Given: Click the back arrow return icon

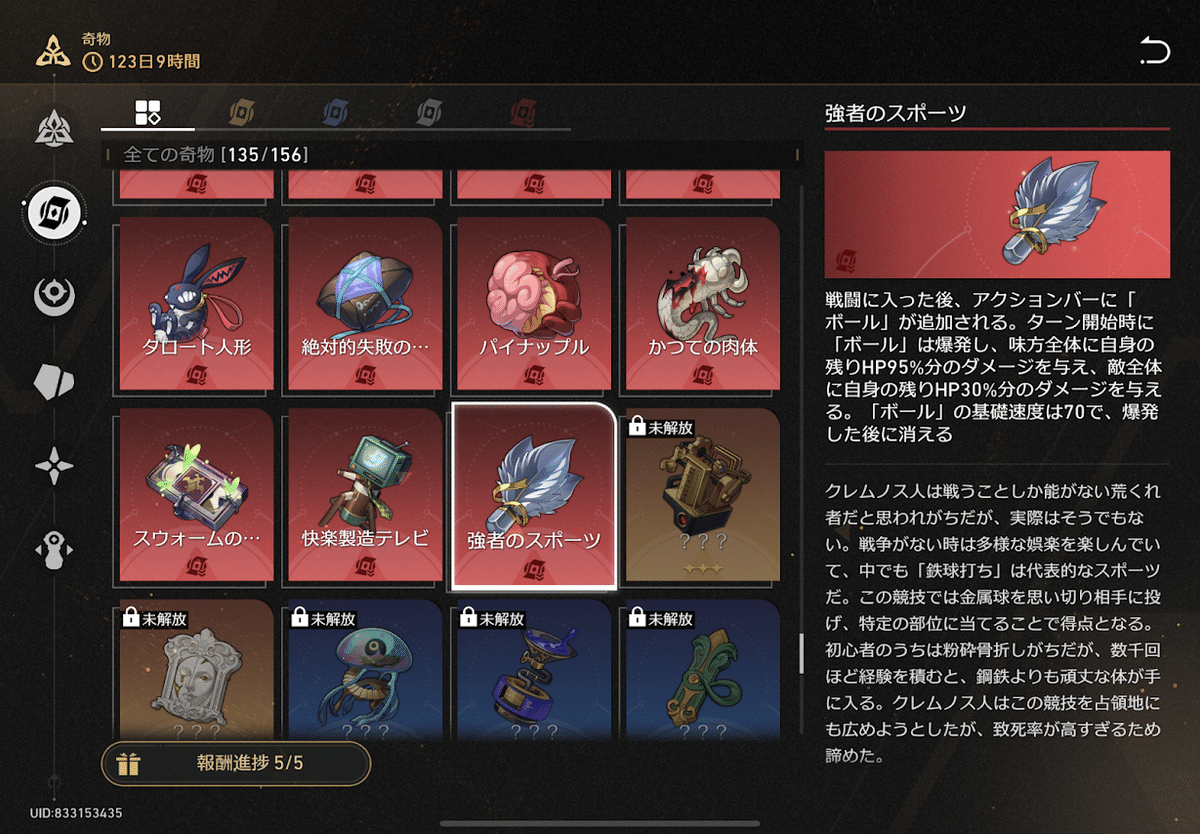Looking at the screenshot, I should pyautogui.click(x=1154, y=50).
